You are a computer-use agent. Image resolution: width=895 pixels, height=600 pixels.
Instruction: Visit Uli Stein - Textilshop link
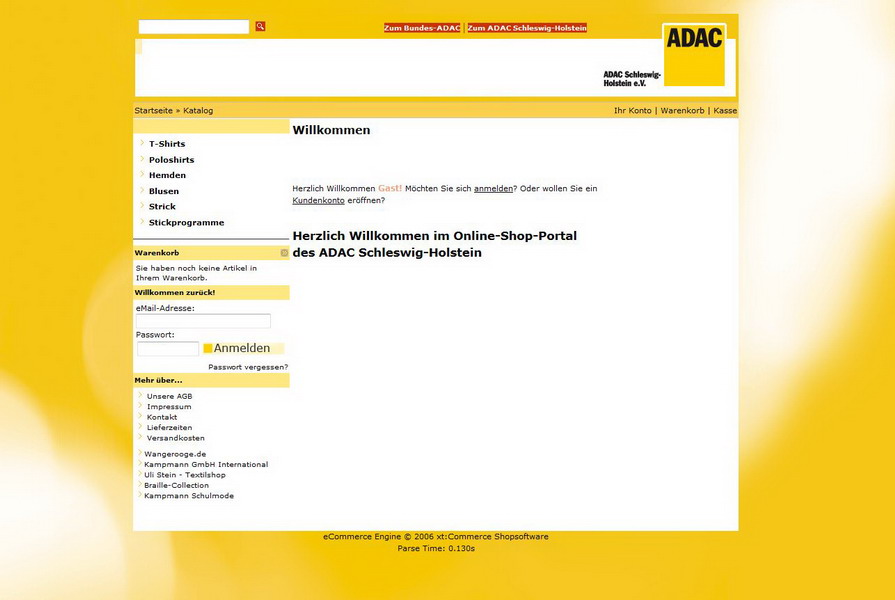click(x=185, y=475)
